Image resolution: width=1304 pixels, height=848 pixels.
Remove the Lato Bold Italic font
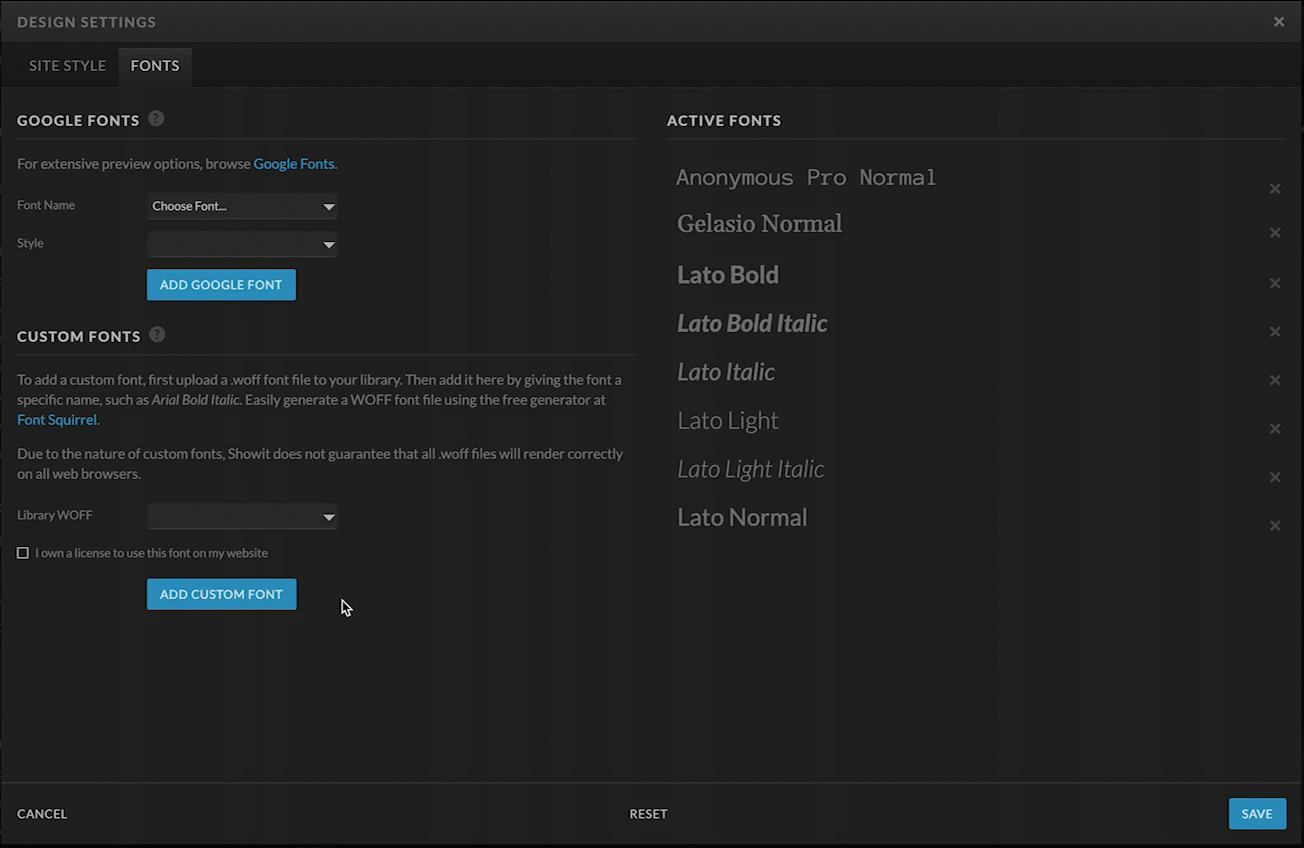[1275, 332]
